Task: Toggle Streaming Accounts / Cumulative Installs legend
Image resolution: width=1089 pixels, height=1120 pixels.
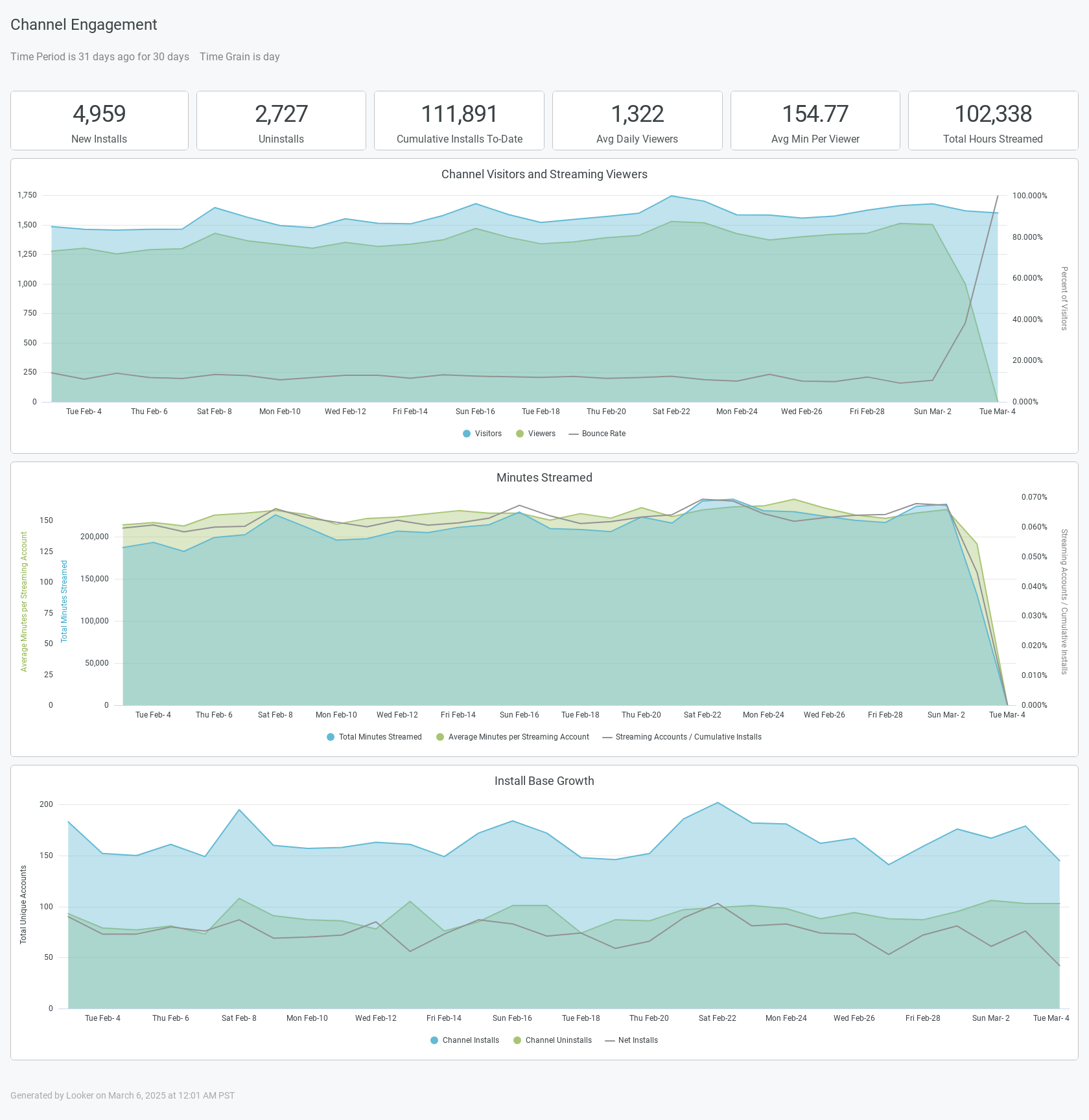Action: click(682, 737)
